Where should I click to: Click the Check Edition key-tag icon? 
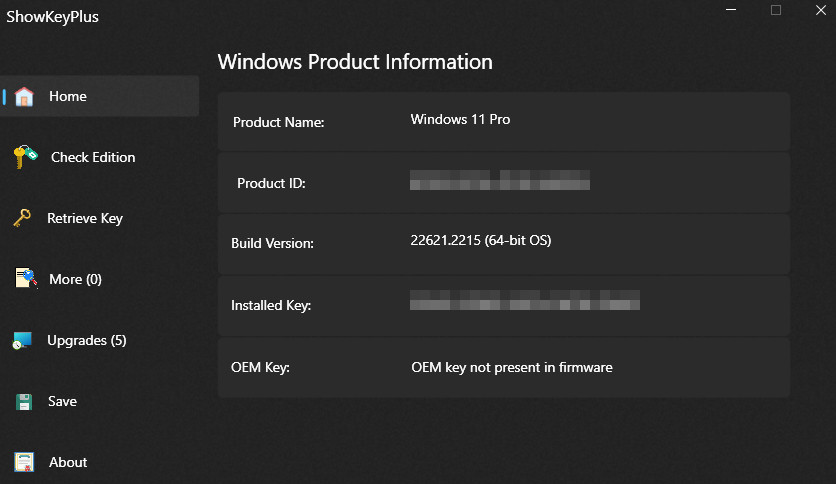pos(25,157)
